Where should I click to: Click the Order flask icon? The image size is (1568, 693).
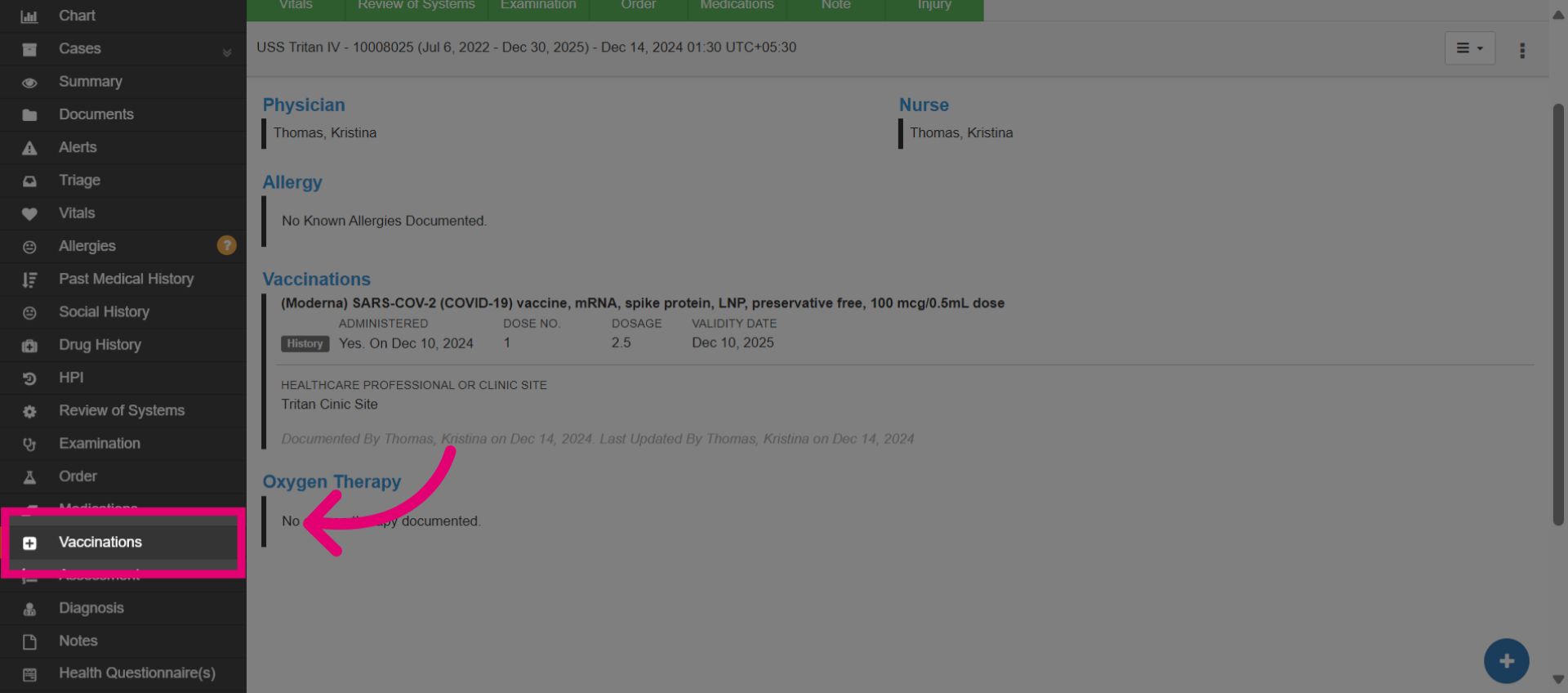[29, 477]
